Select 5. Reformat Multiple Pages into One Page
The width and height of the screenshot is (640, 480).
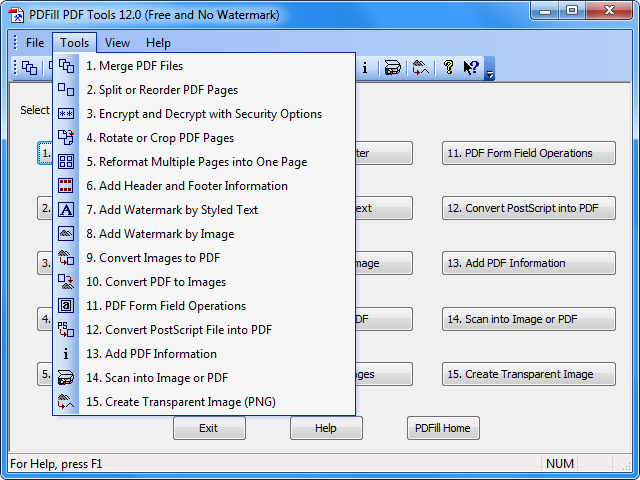point(204,162)
